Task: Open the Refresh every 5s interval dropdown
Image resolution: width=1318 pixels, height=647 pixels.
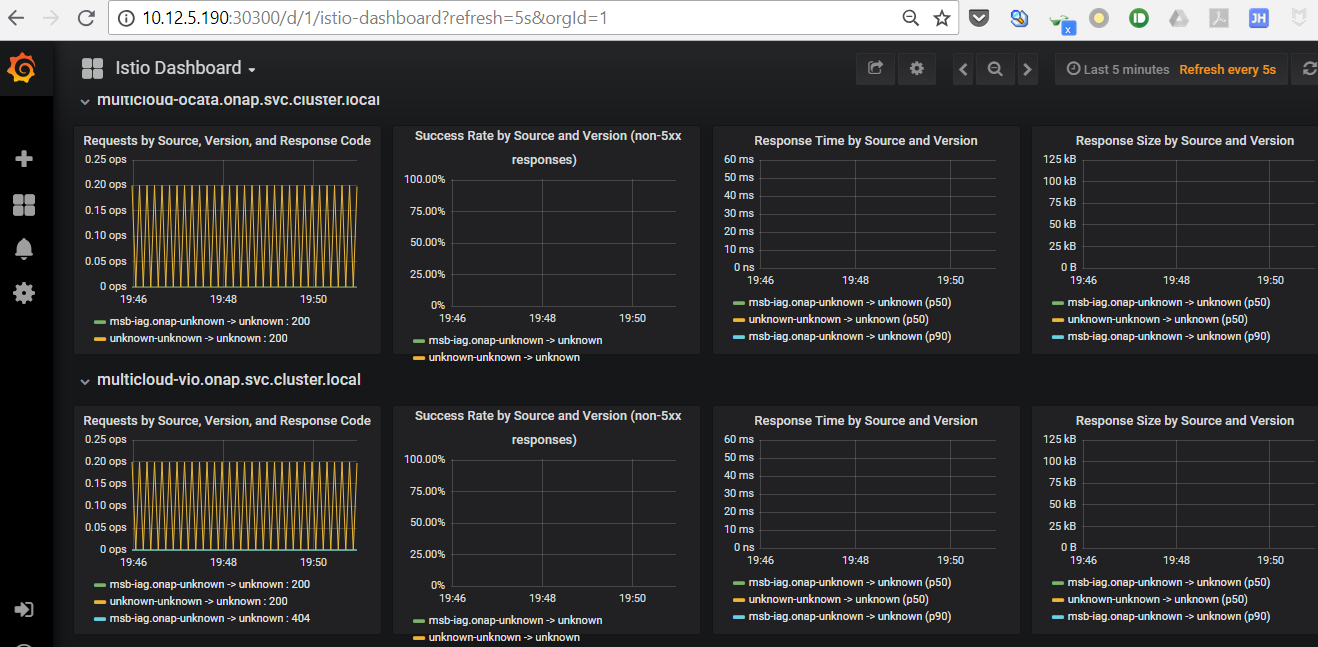Action: click(x=1228, y=69)
